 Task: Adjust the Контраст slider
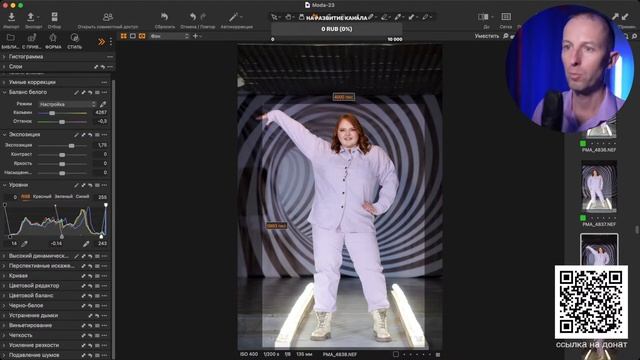(x=62, y=155)
